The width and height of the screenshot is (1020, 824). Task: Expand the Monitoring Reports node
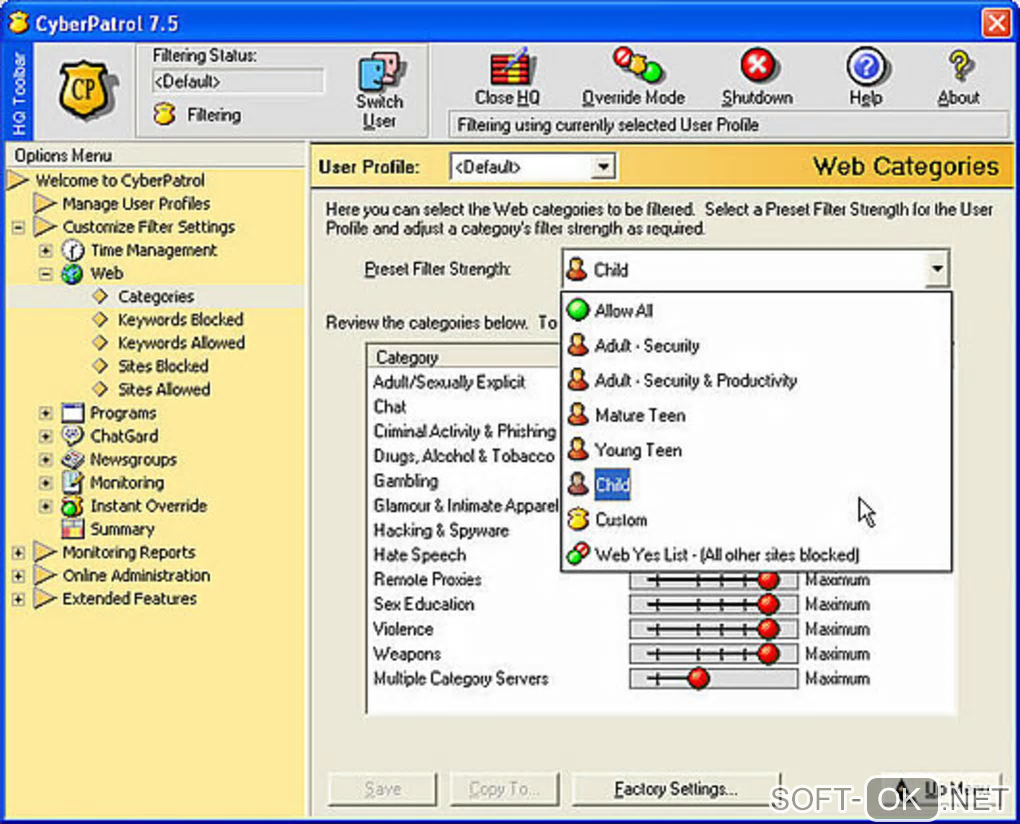(18, 553)
